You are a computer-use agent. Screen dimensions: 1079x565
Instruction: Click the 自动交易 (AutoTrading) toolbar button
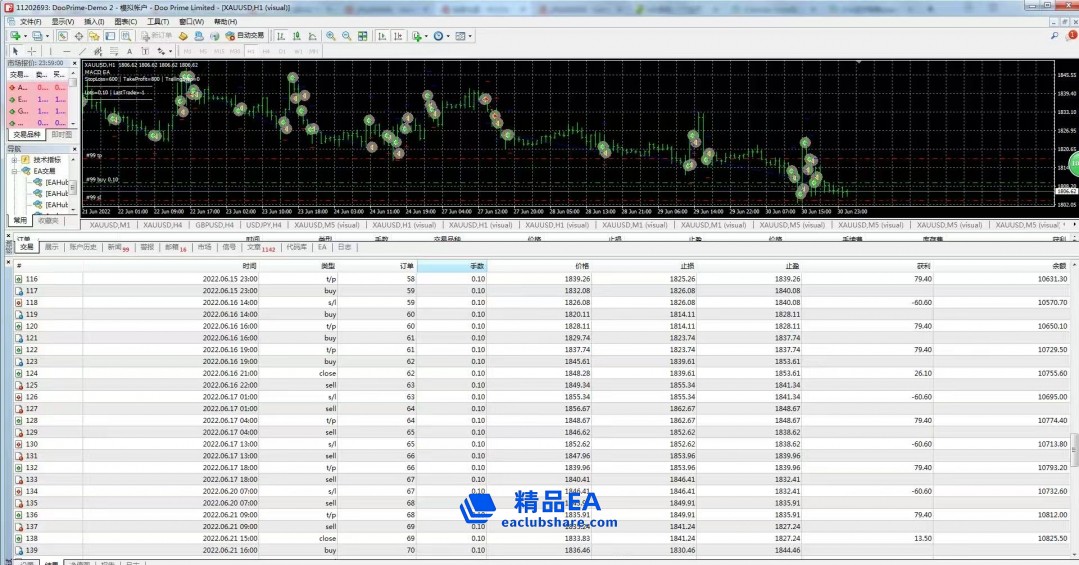tap(245, 36)
